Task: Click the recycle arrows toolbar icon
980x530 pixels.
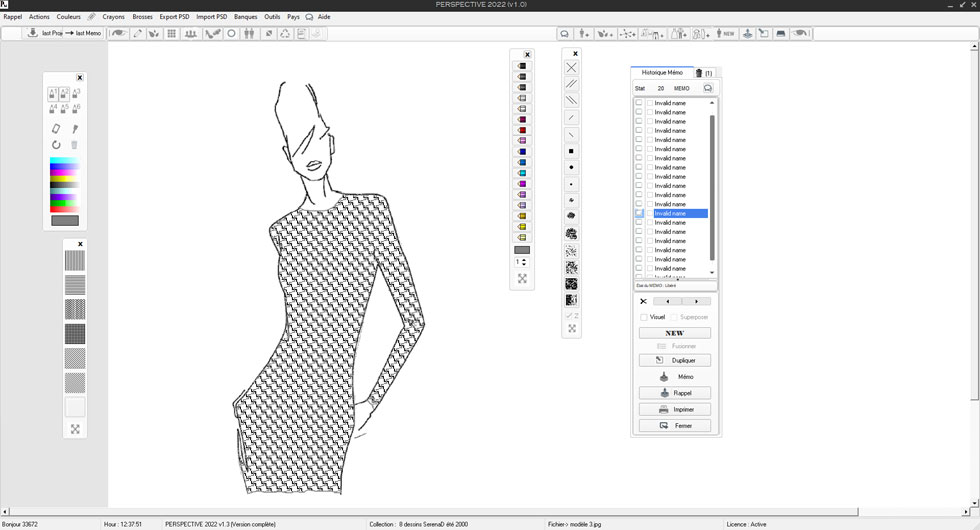Action: (x=285, y=33)
